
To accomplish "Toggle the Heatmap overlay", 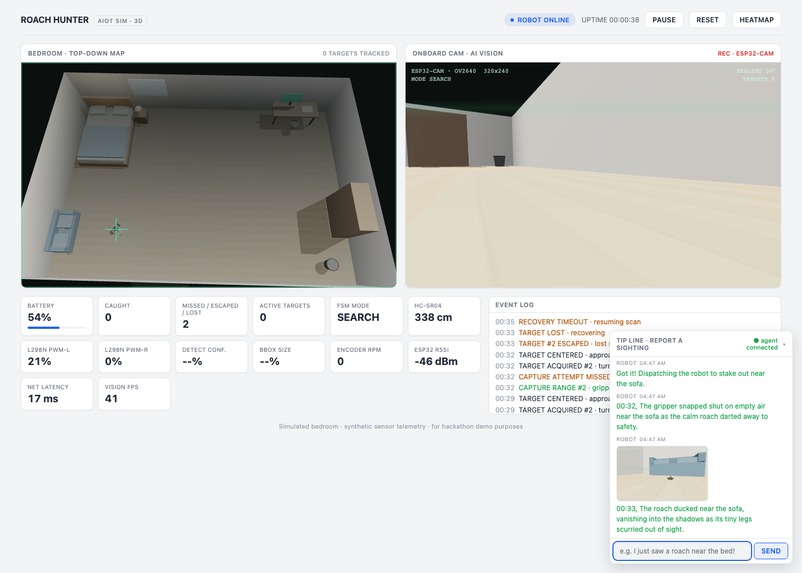I will 756,20.
